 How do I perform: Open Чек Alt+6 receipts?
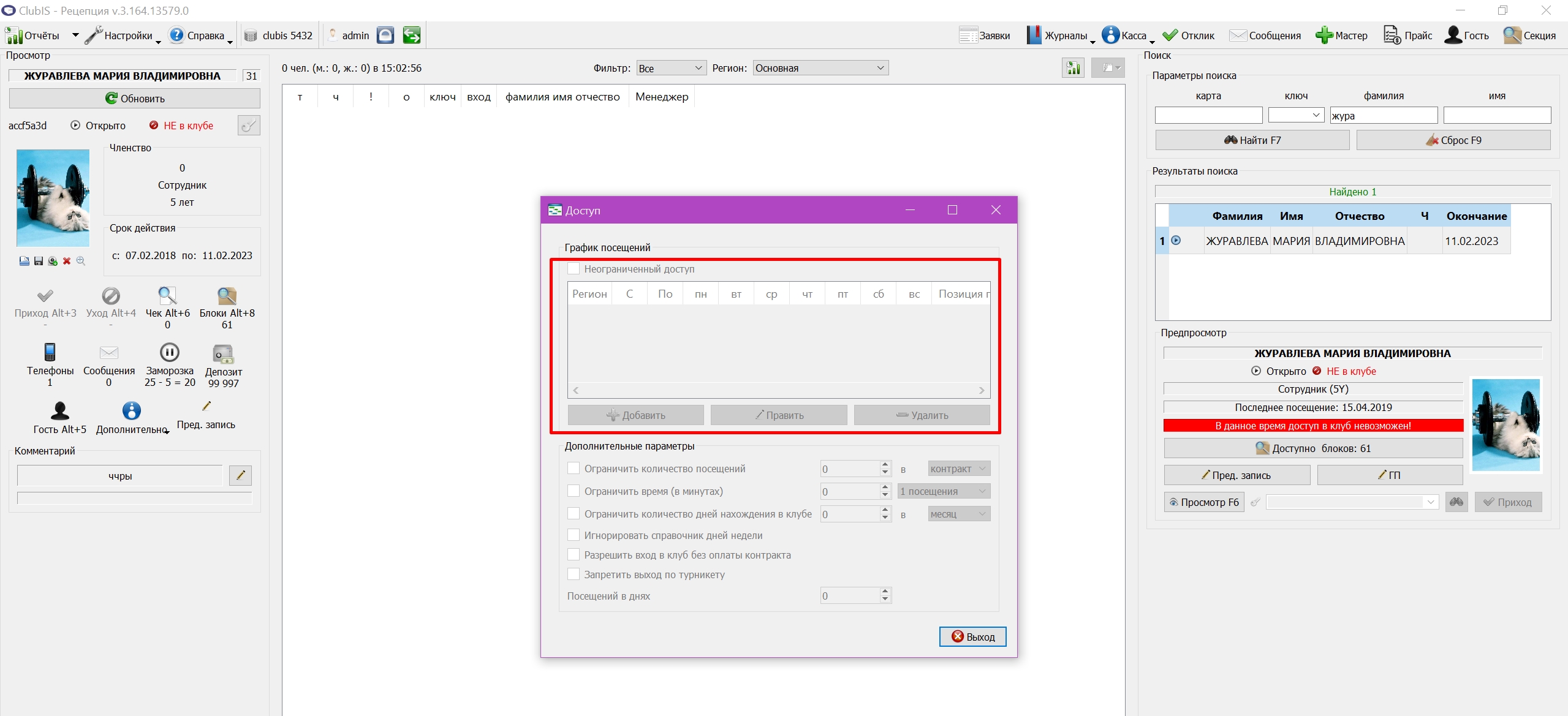point(167,308)
